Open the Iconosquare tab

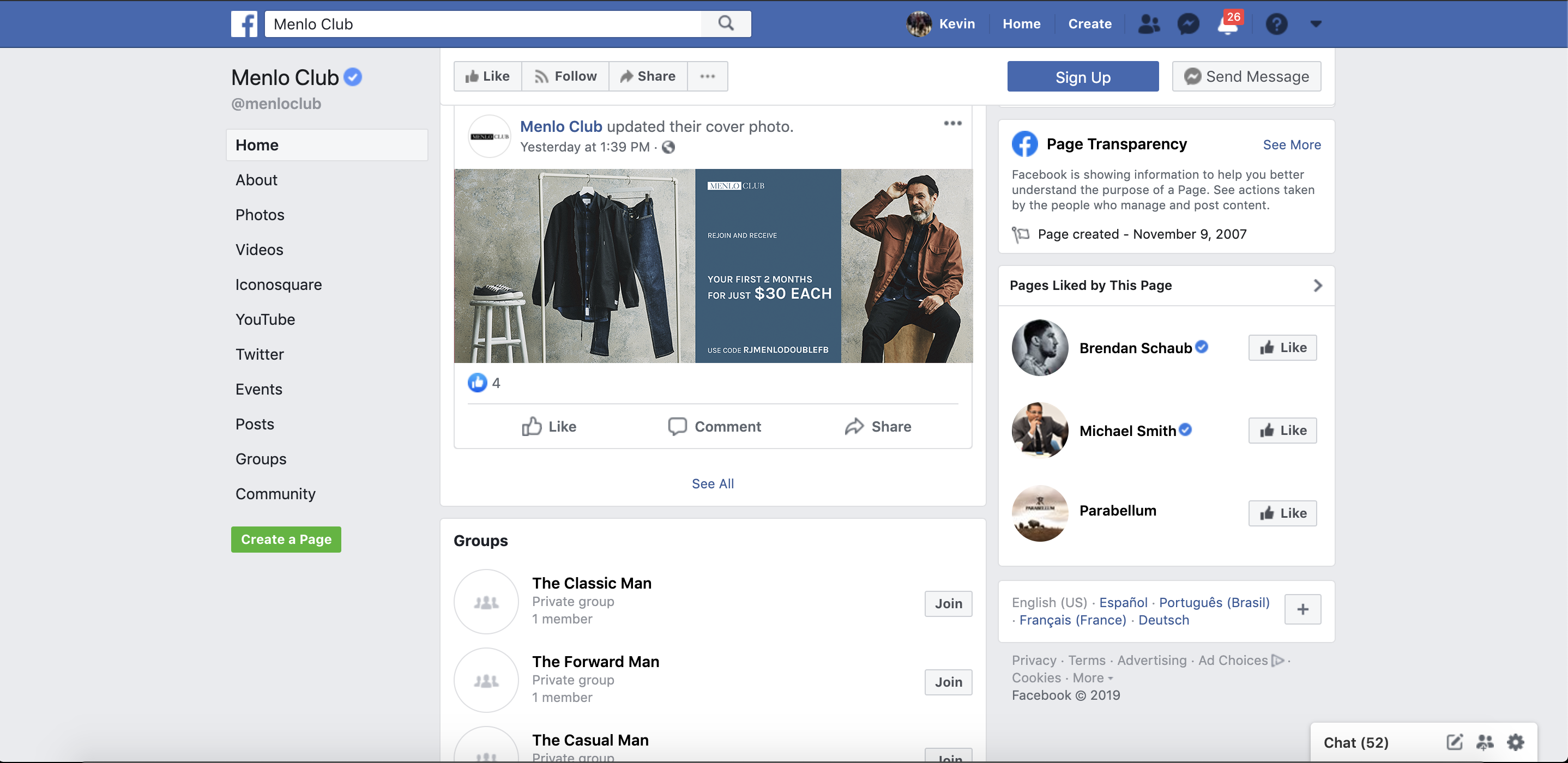[279, 284]
